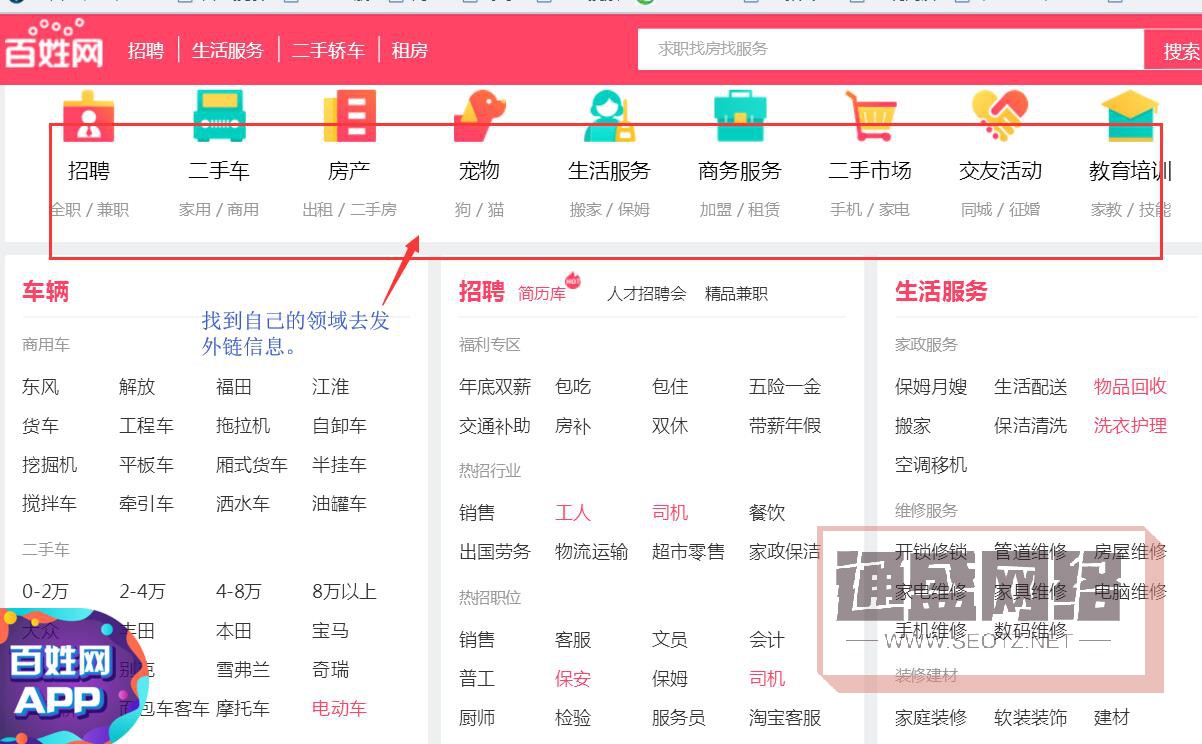This screenshot has height=744, width=1202.
Task: Open 二手轿车 in the navigation bar
Action: (x=328, y=51)
